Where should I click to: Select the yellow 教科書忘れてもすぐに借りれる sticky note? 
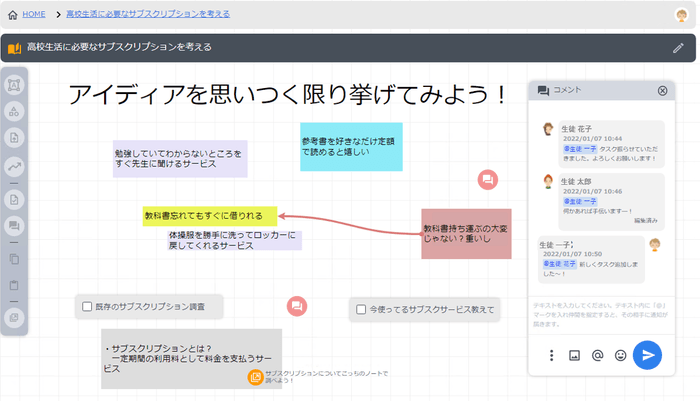tap(209, 215)
